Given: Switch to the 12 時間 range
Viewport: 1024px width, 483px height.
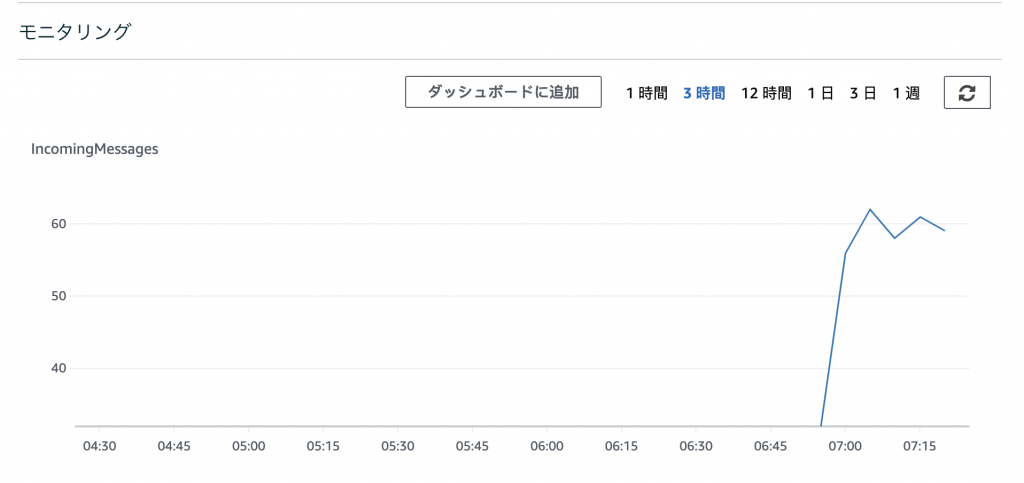Looking at the screenshot, I should [x=766, y=93].
